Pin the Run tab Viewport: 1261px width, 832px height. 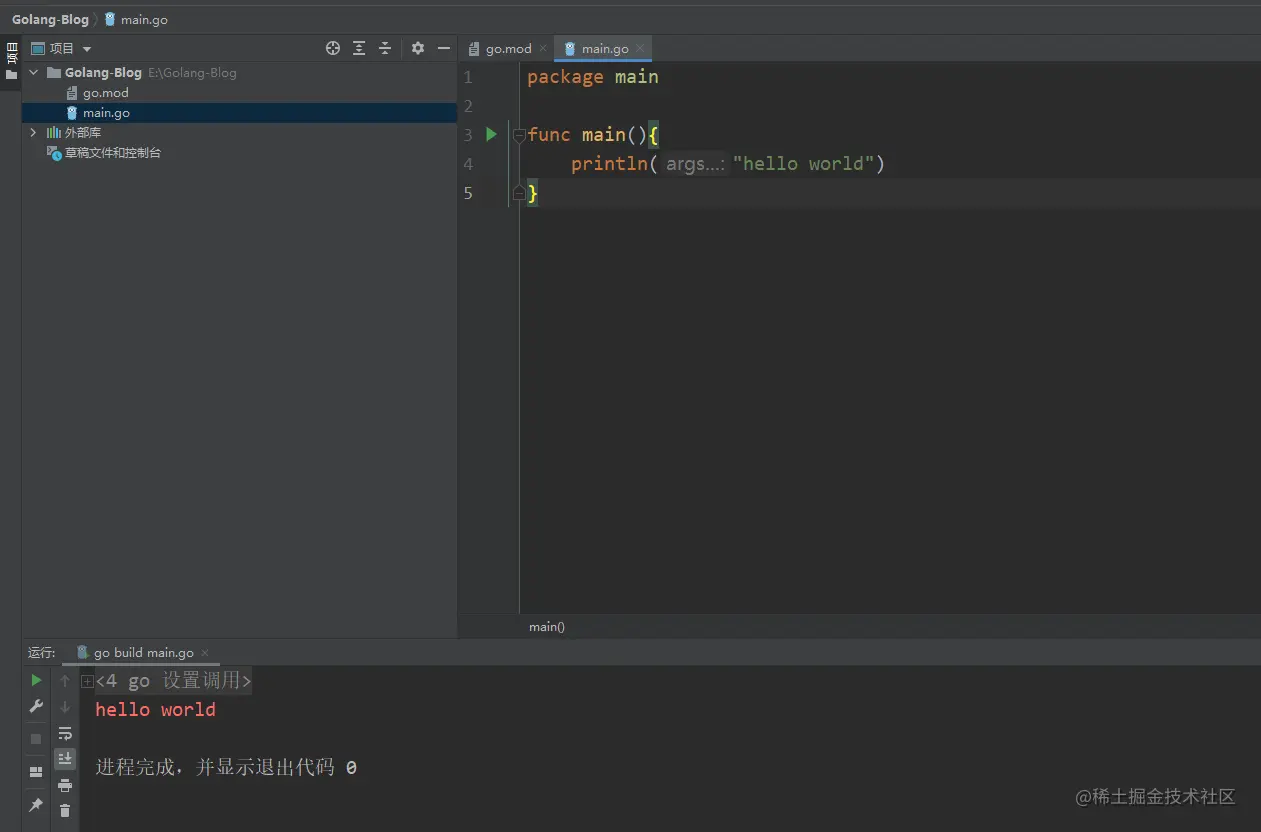click(x=36, y=805)
